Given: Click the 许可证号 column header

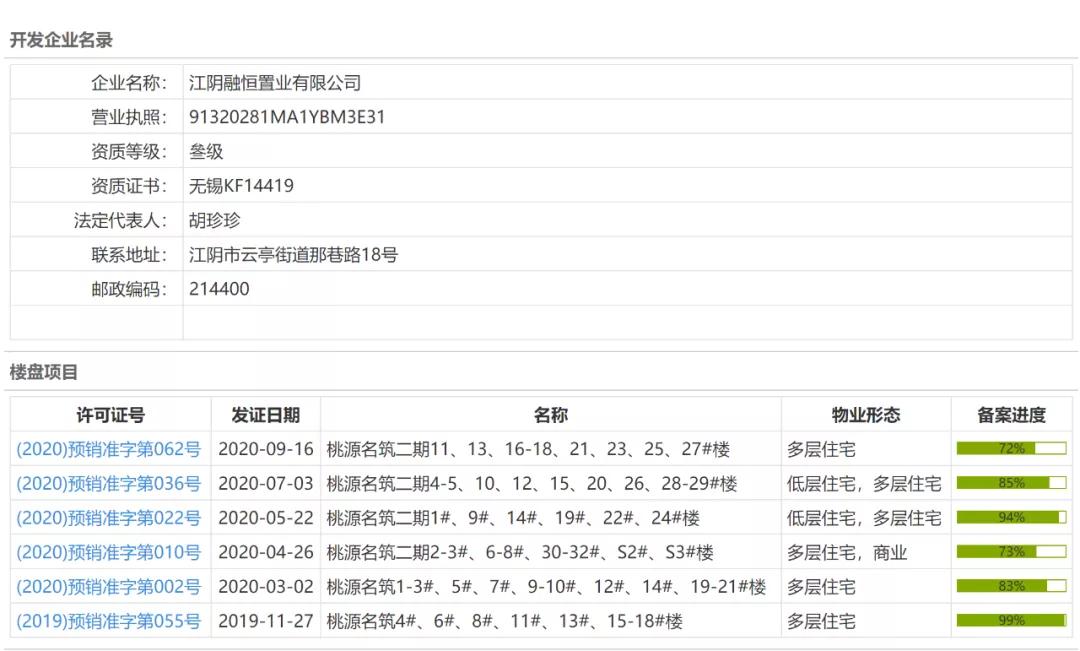Looking at the screenshot, I should pyautogui.click(x=108, y=415).
